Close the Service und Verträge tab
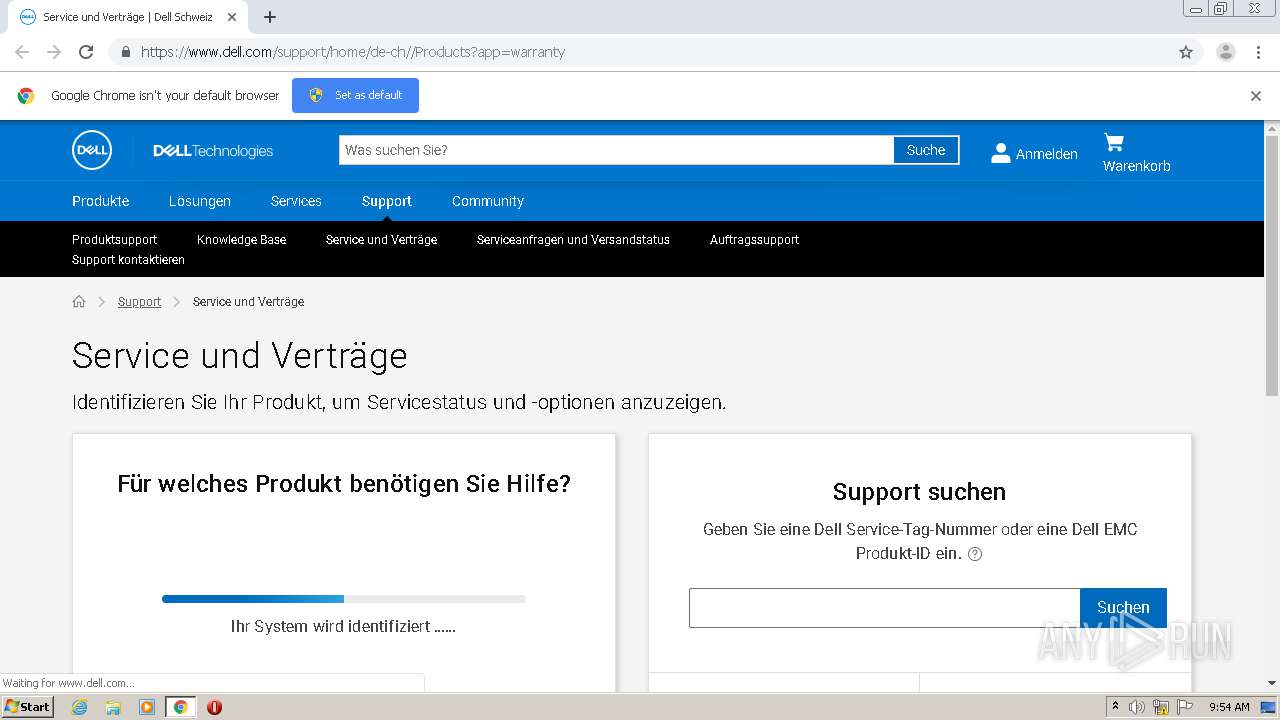Image resolution: width=1280 pixels, height=720 pixels. click(232, 17)
